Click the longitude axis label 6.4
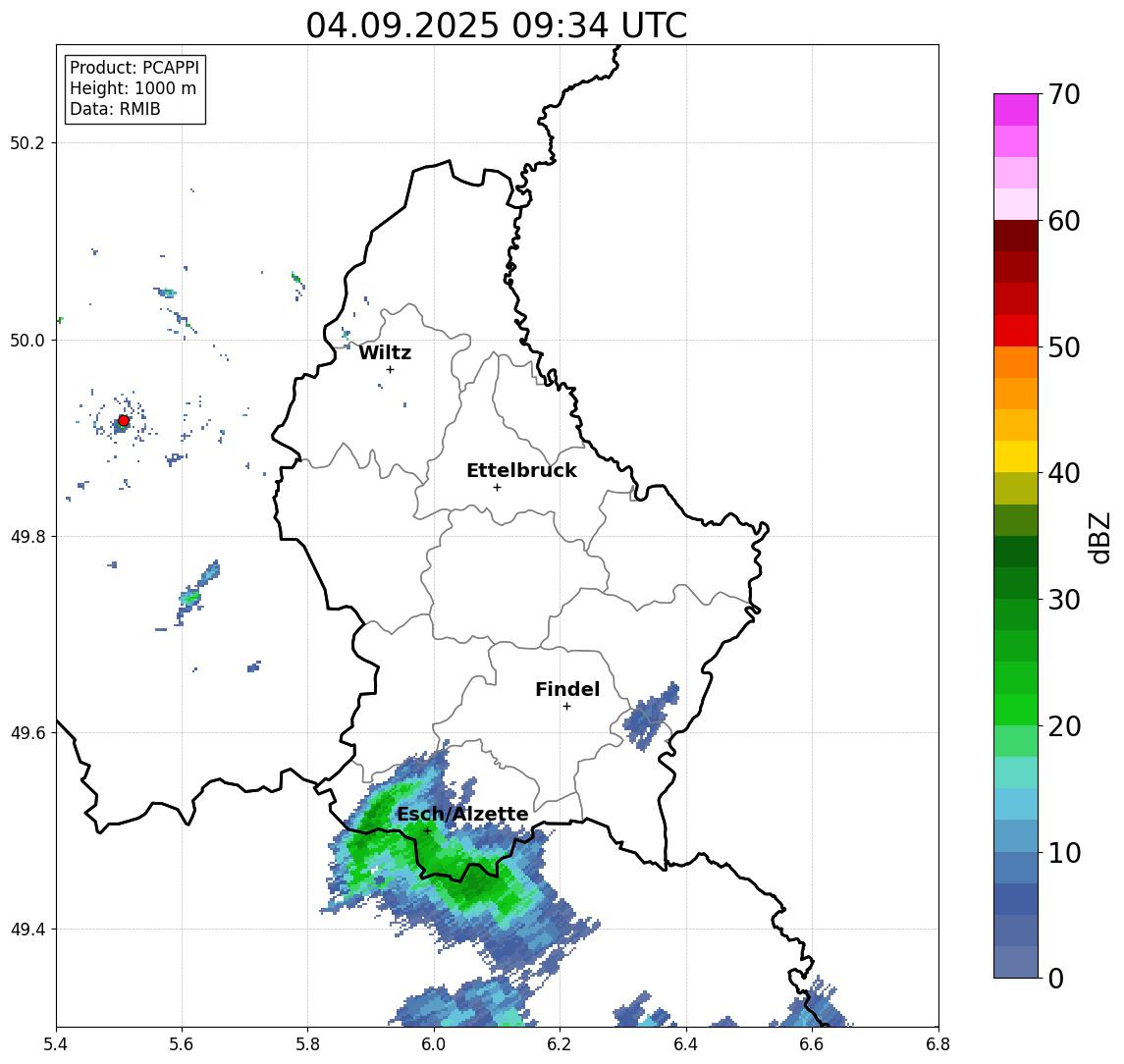Image resolution: width=1124 pixels, height=1064 pixels. click(686, 1044)
